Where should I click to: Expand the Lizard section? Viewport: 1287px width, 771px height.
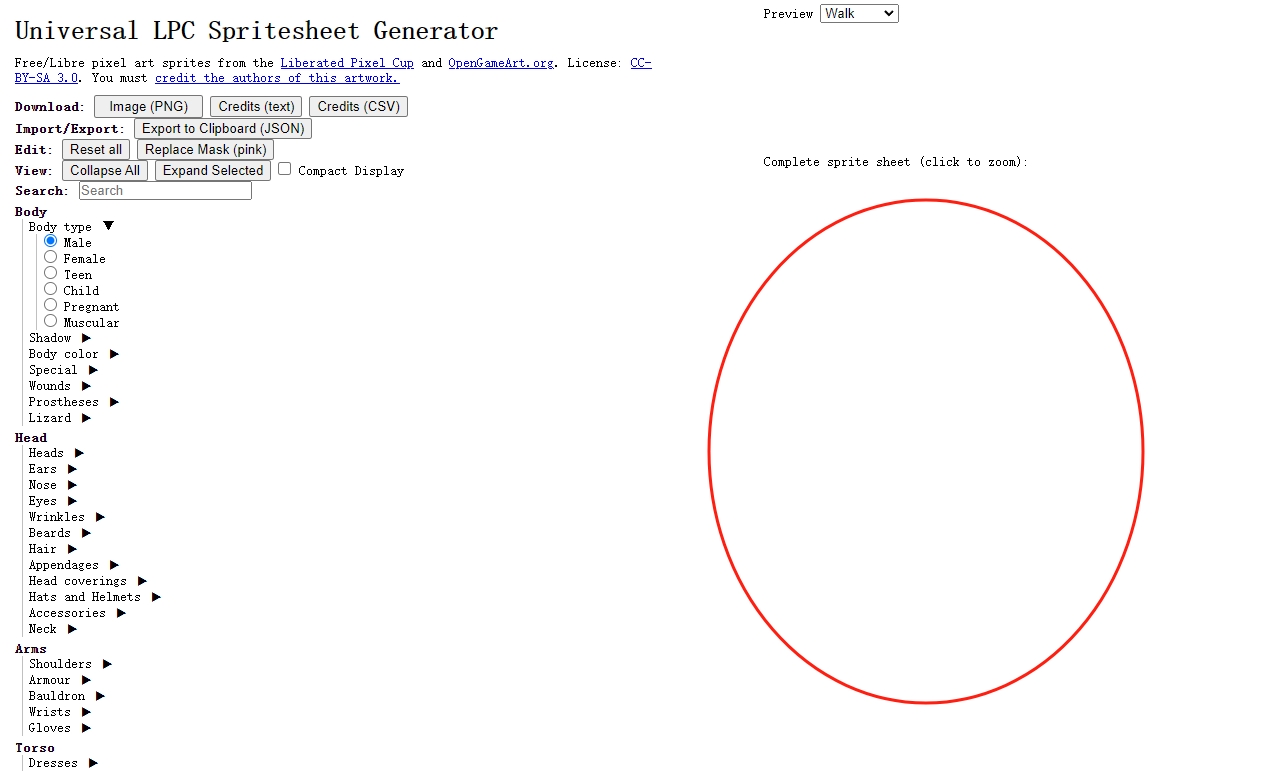59,418
